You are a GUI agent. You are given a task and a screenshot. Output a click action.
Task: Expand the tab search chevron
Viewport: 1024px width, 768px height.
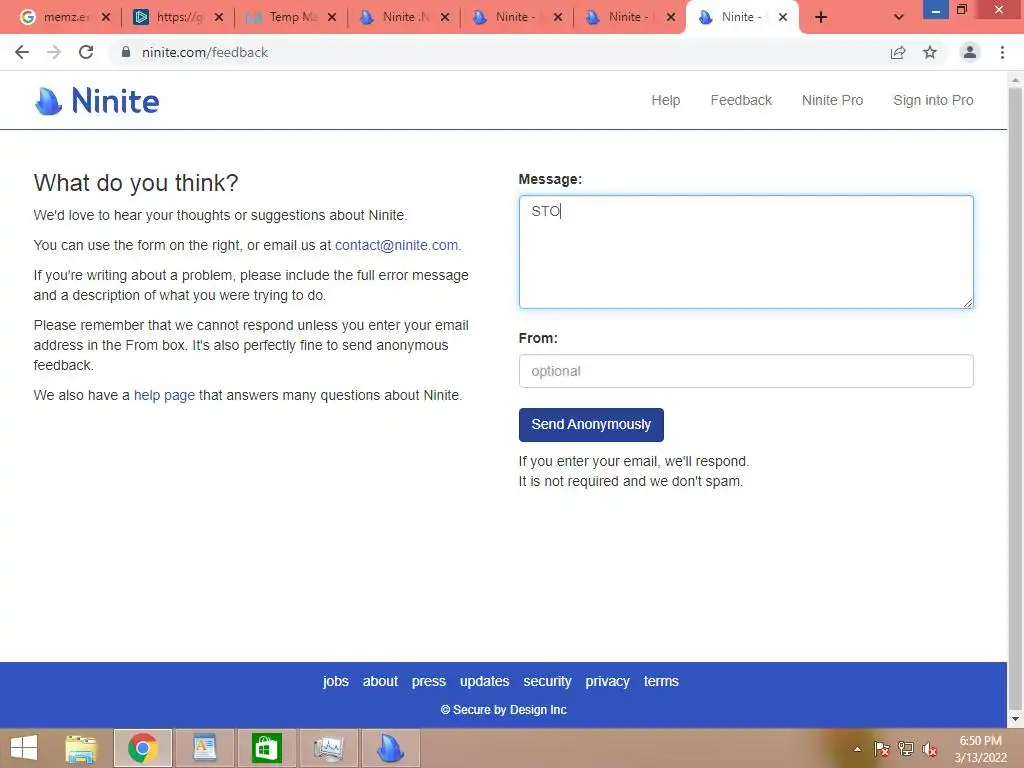899,18
